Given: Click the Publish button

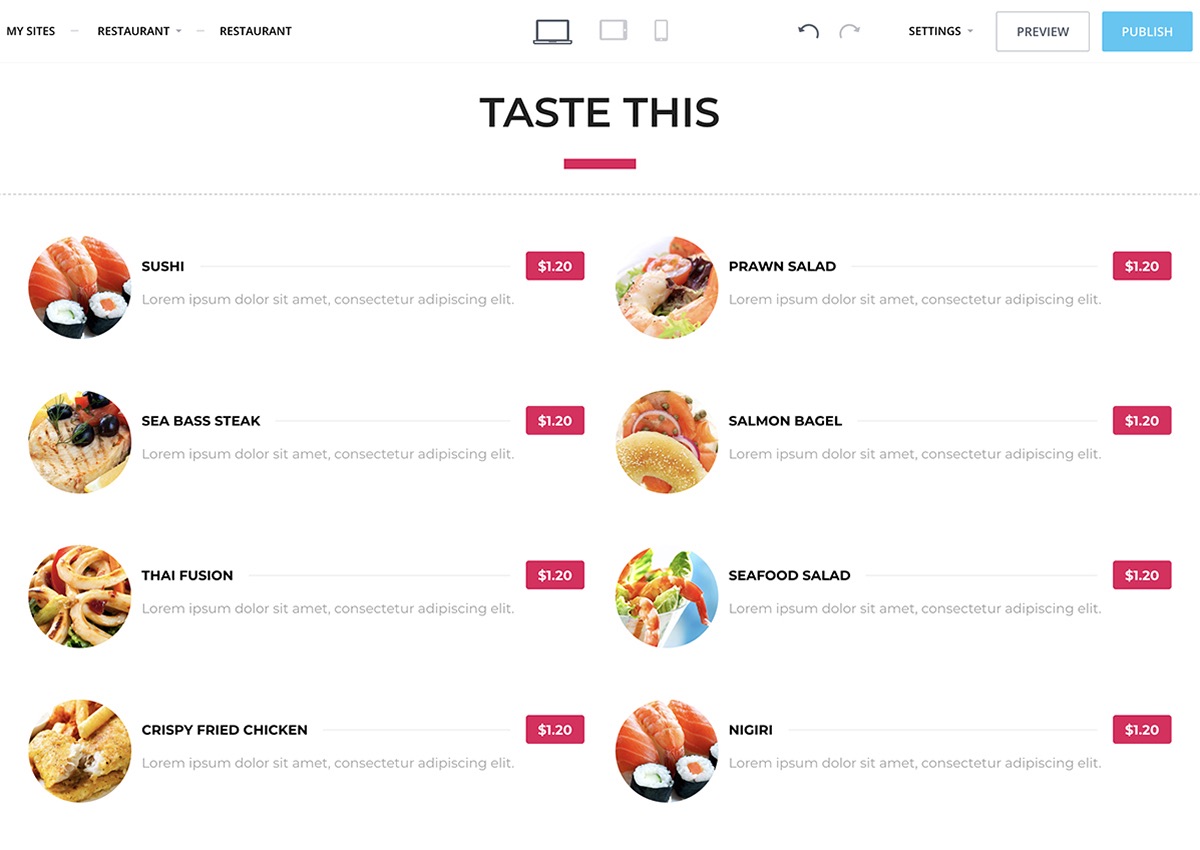Looking at the screenshot, I should [x=1147, y=31].
